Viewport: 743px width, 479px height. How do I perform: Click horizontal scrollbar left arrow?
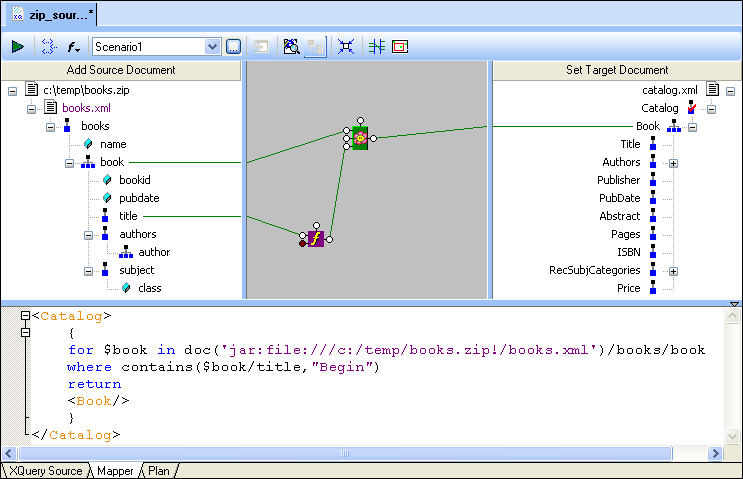pyautogui.click(x=9, y=453)
